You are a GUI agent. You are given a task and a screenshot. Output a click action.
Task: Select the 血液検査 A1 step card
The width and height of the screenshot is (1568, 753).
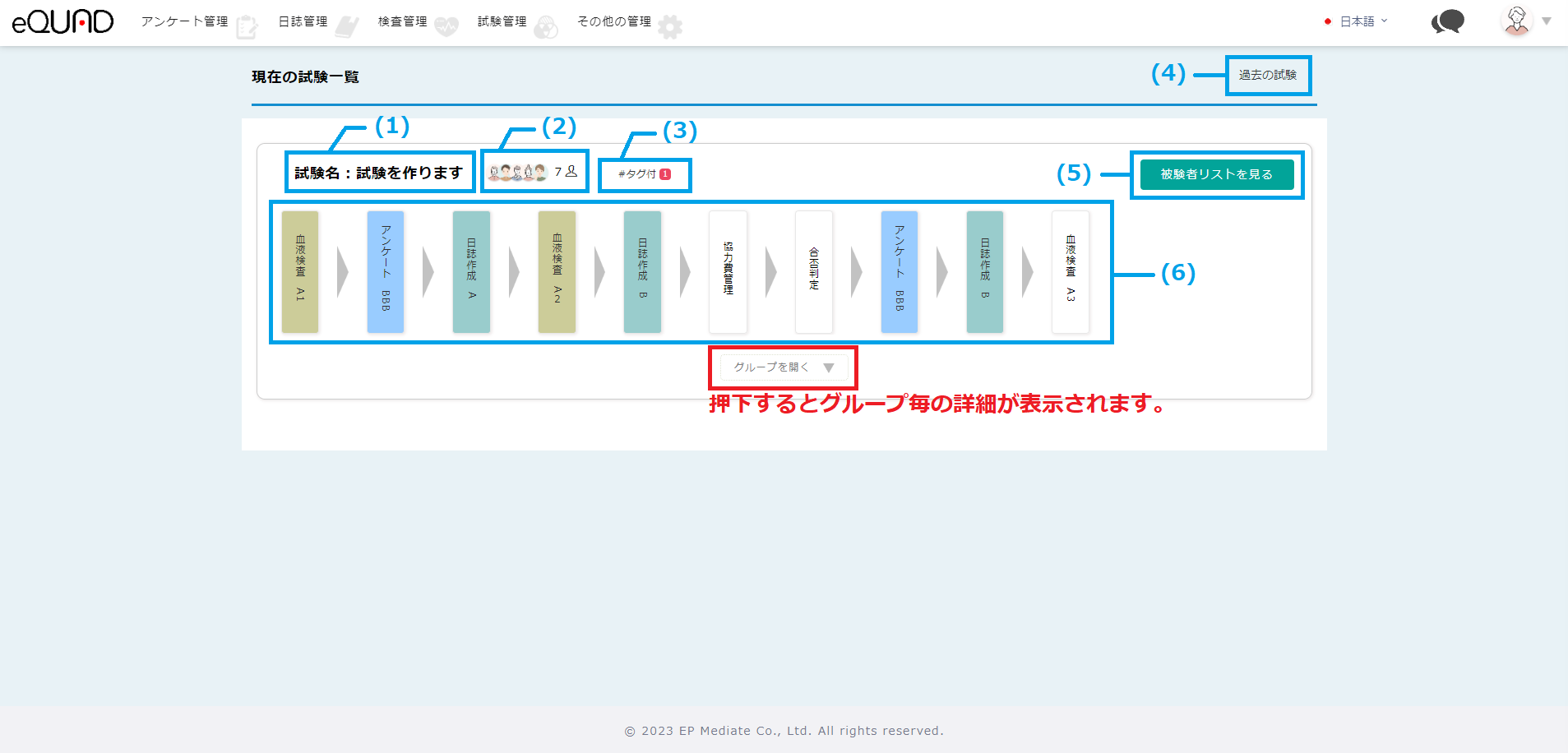pos(300,272)
